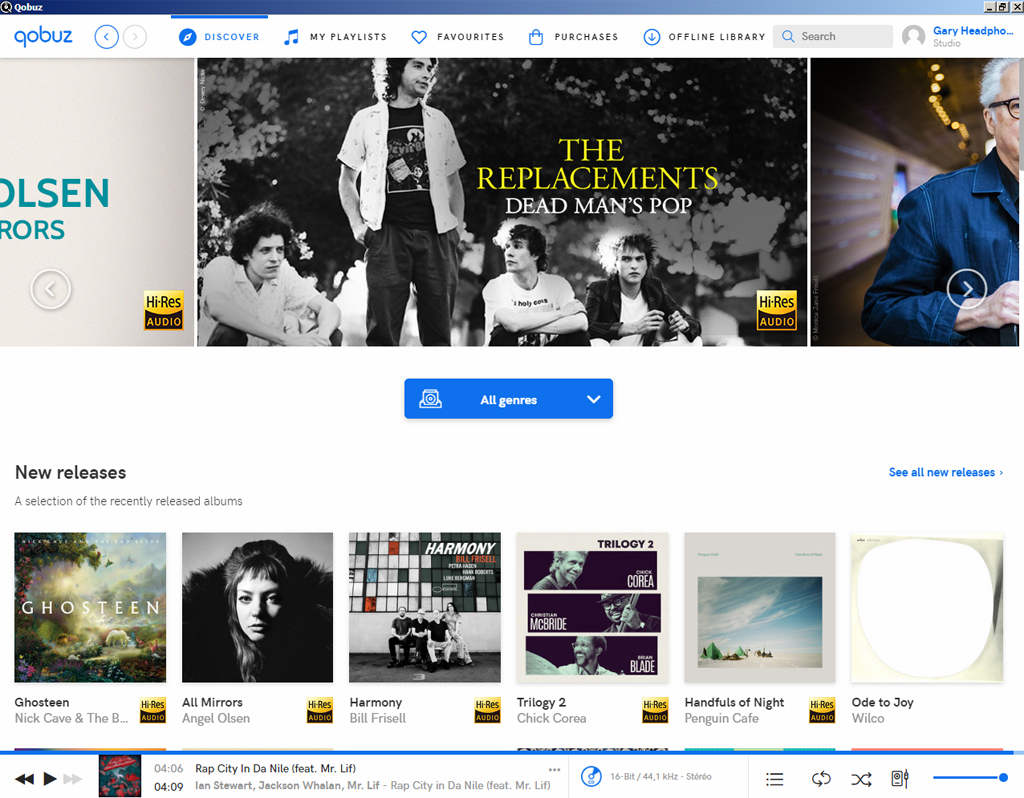Open artist Chick Corea
This screenshot has width=1024, height=798.
(x=551, y=718)
